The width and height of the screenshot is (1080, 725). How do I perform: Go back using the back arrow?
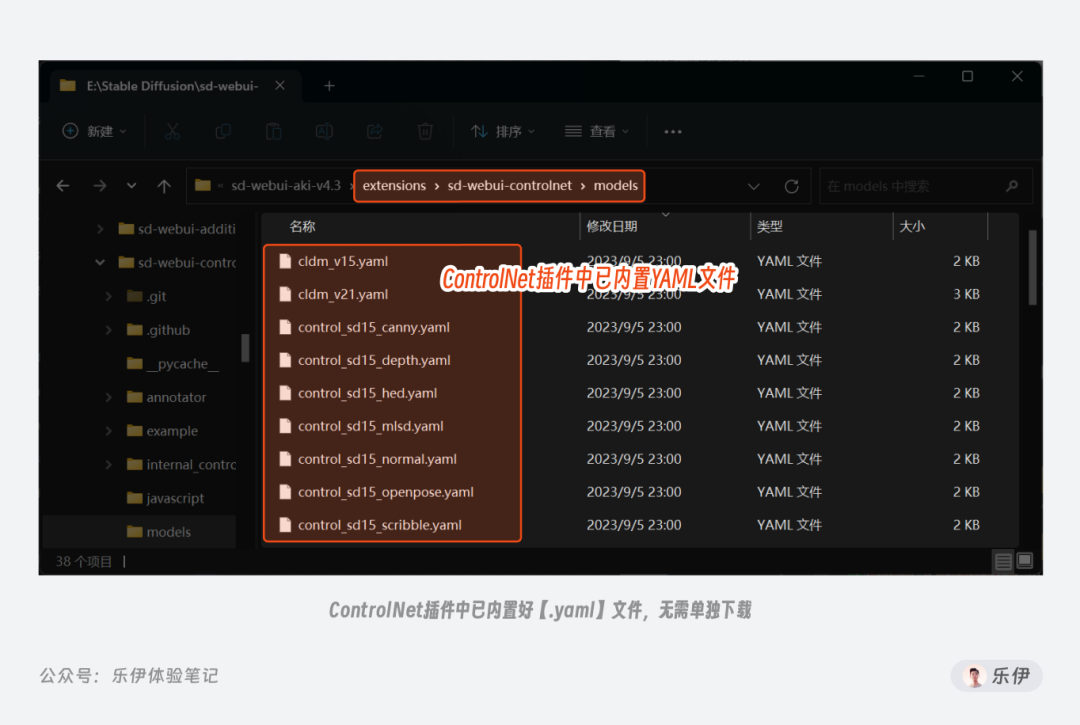pos(62,186)
